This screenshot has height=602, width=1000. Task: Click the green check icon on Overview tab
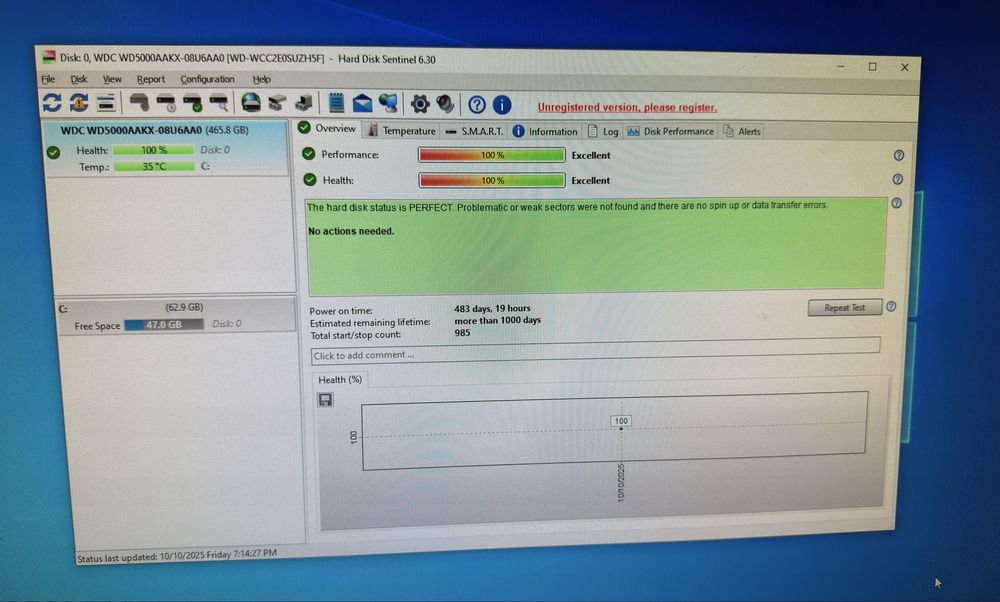point(304,128)
